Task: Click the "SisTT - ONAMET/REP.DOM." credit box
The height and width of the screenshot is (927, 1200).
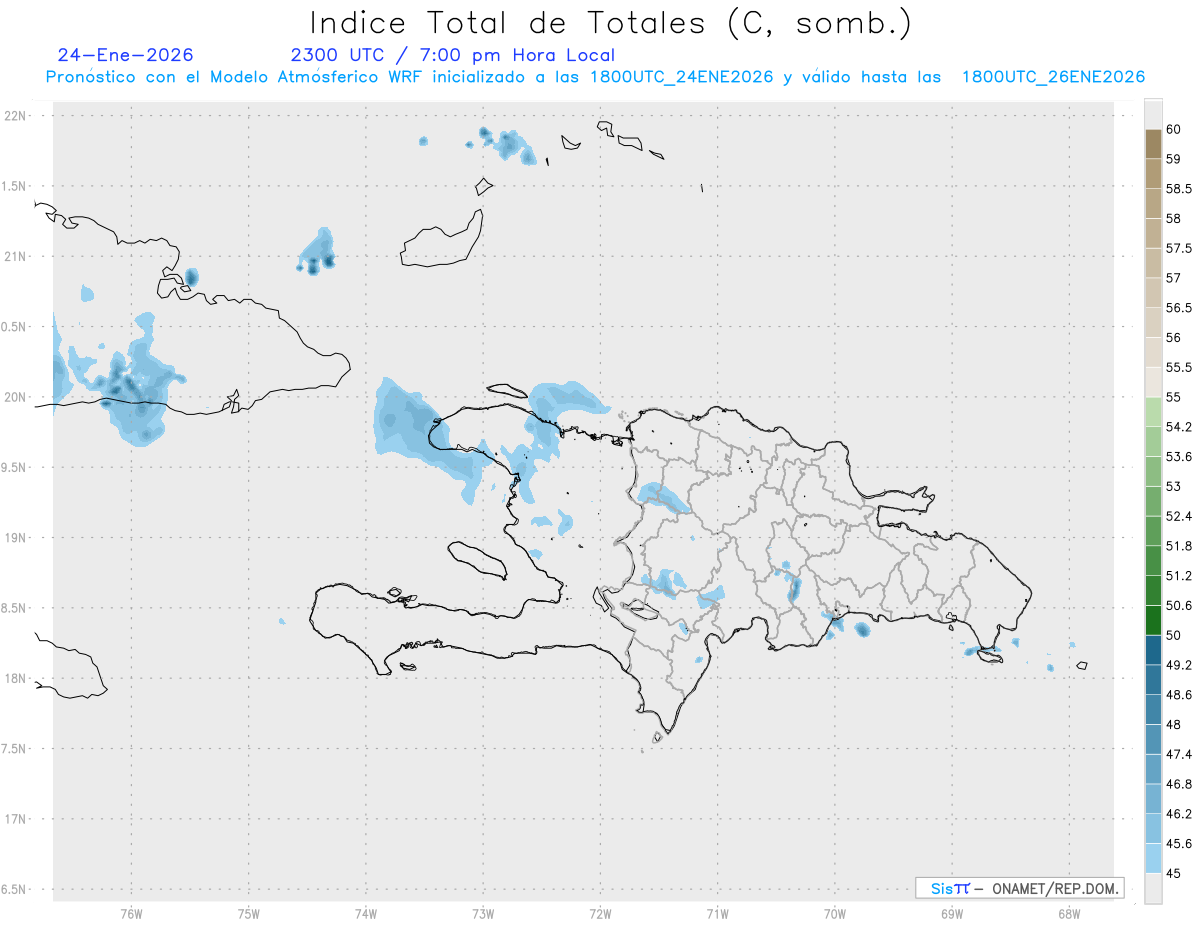Action: pyautogui.click(x=1019, y=888)
